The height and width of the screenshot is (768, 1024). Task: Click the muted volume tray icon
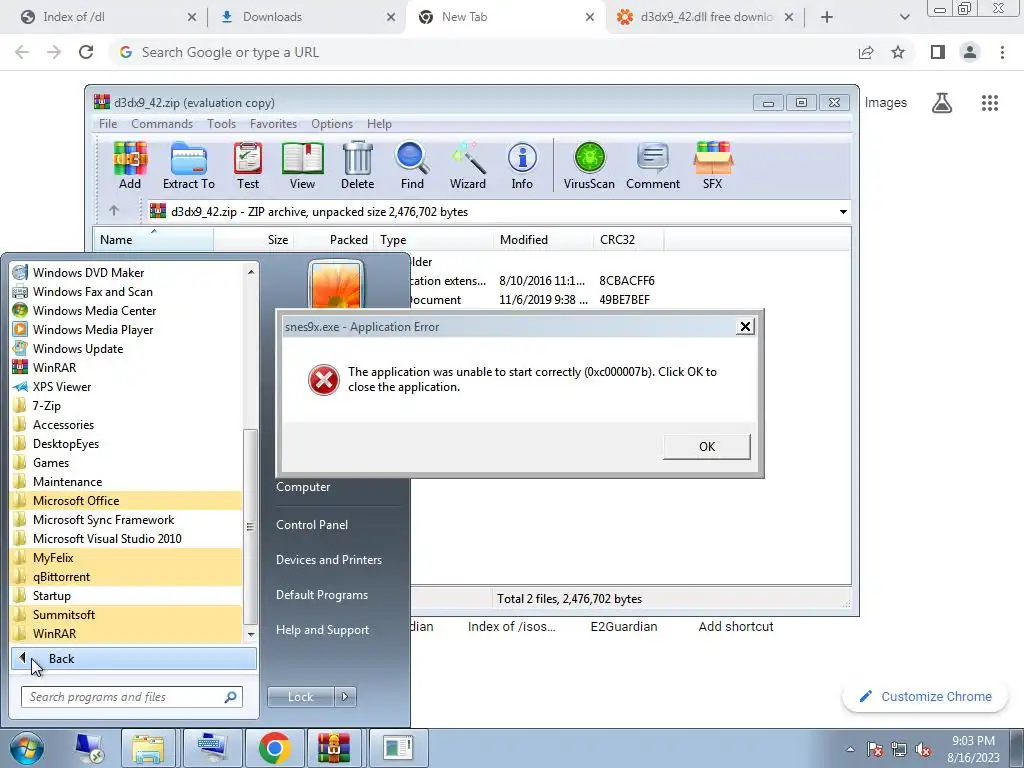click(923, 750)
